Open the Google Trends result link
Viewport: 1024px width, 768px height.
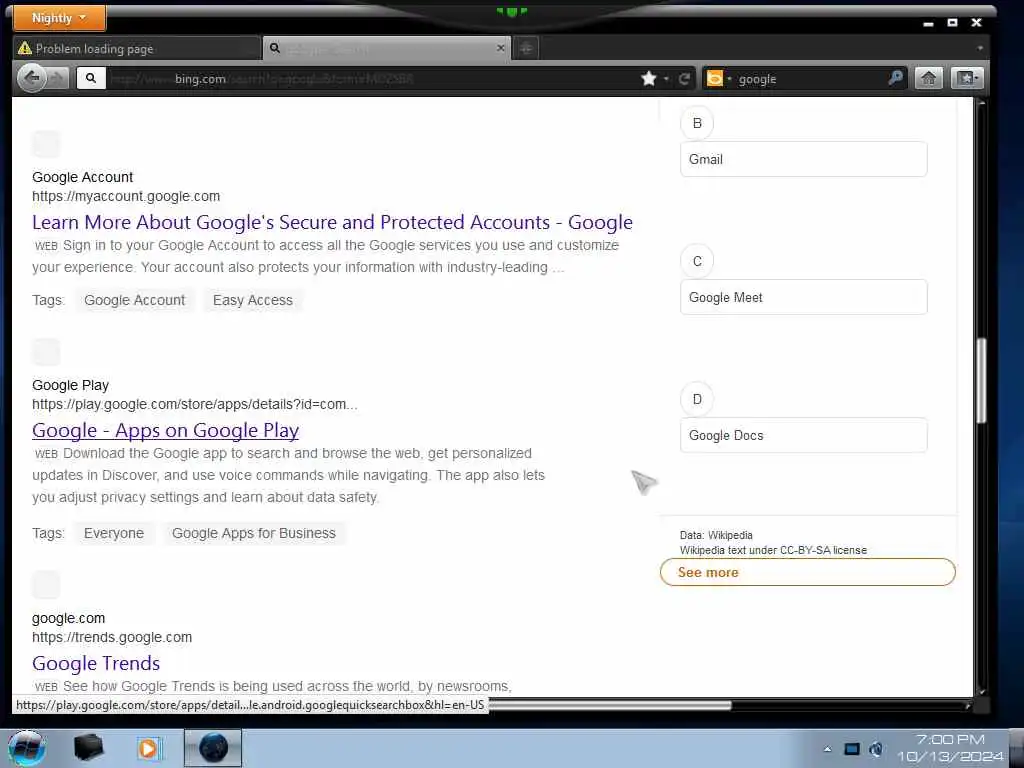[96, 663]
